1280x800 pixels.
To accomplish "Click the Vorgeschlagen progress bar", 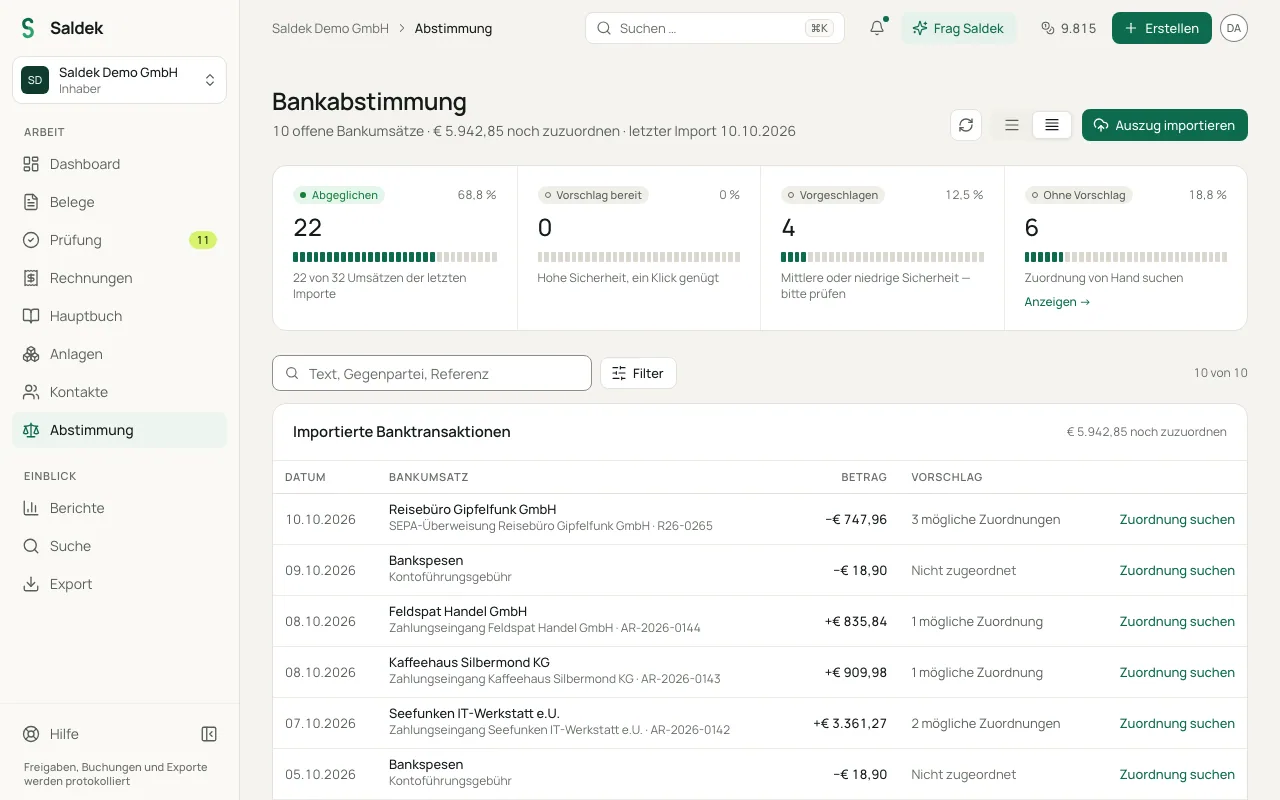I will pyautogui.click(x=882, y=257).
